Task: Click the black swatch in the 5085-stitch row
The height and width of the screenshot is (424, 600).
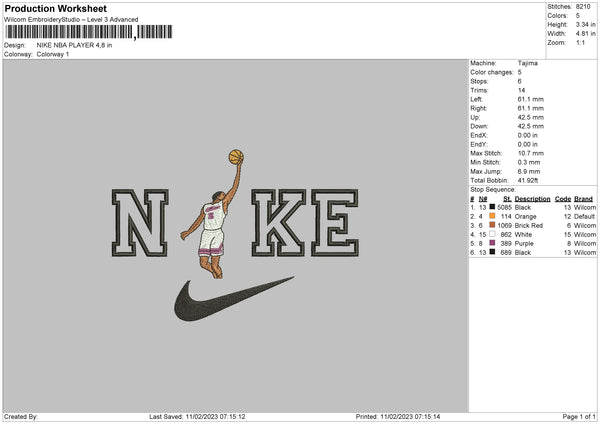Action: point(492,207)
